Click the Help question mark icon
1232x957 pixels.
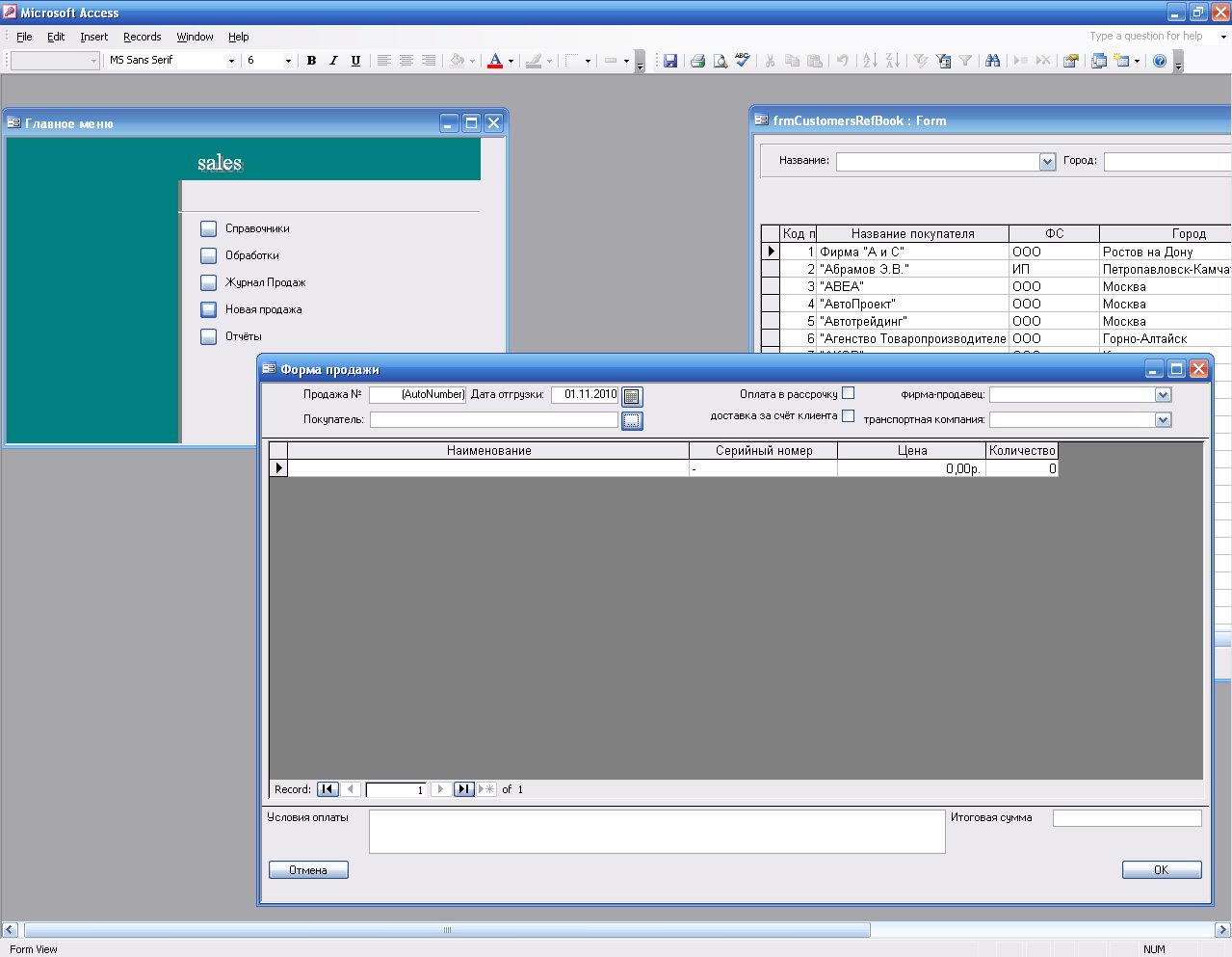tap(1160, 61)
